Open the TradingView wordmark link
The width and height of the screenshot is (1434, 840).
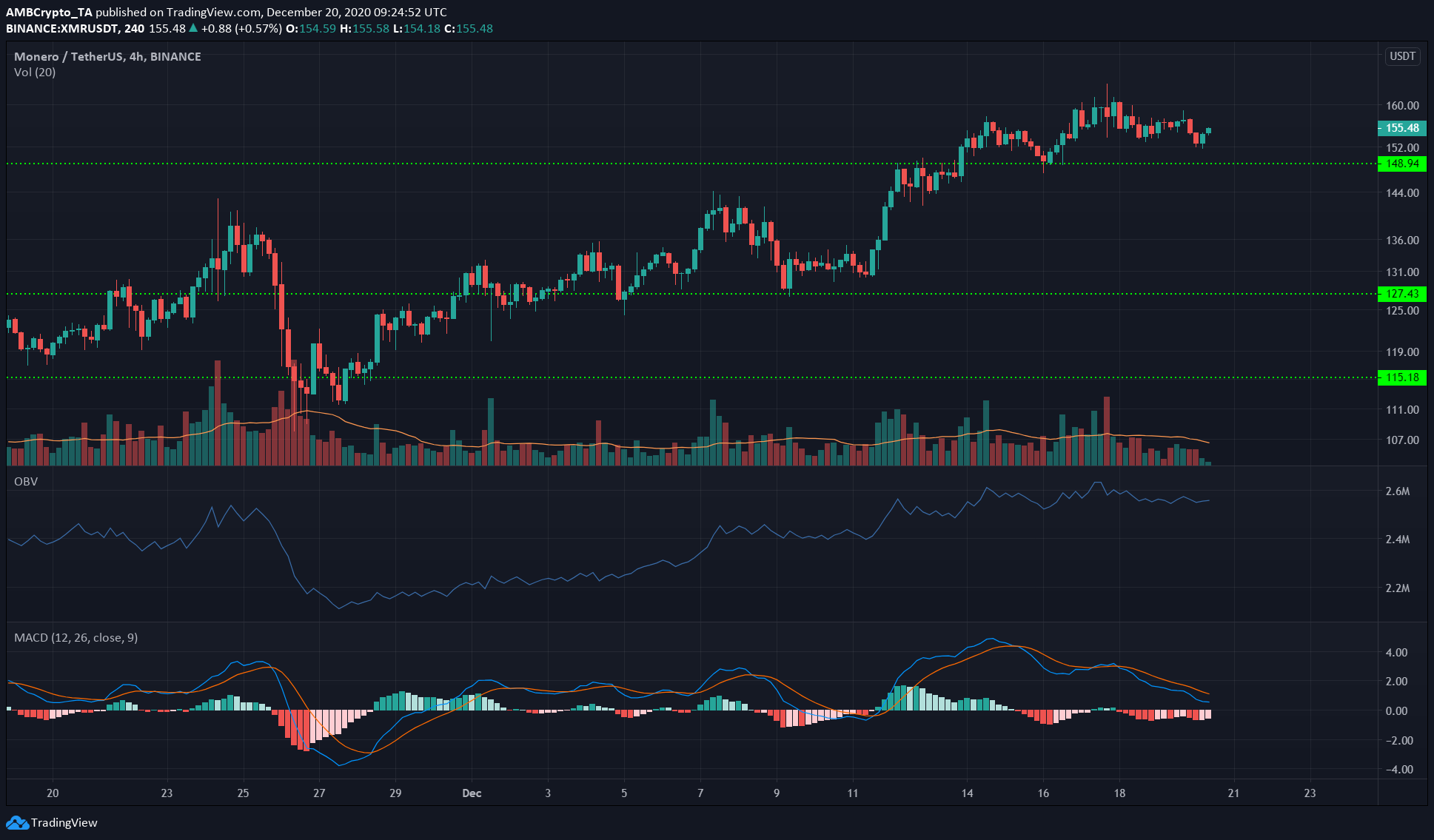point(64,822)
